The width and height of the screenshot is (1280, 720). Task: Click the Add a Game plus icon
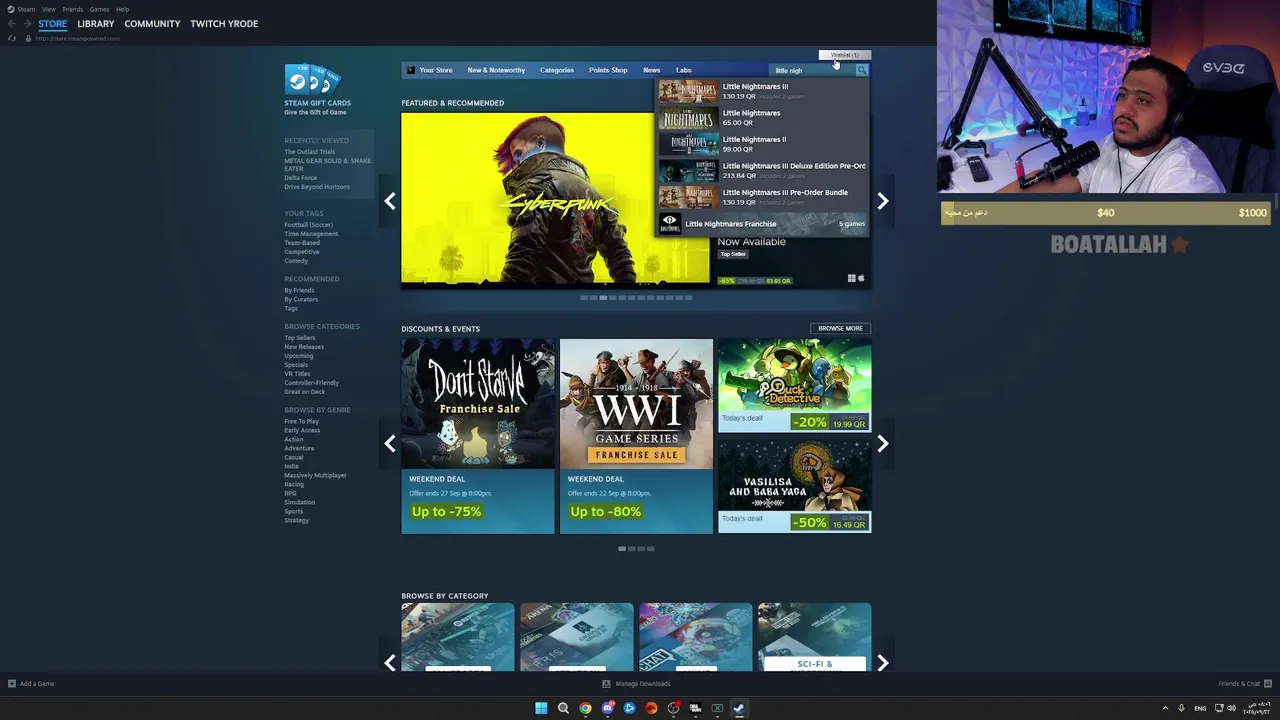12,684
